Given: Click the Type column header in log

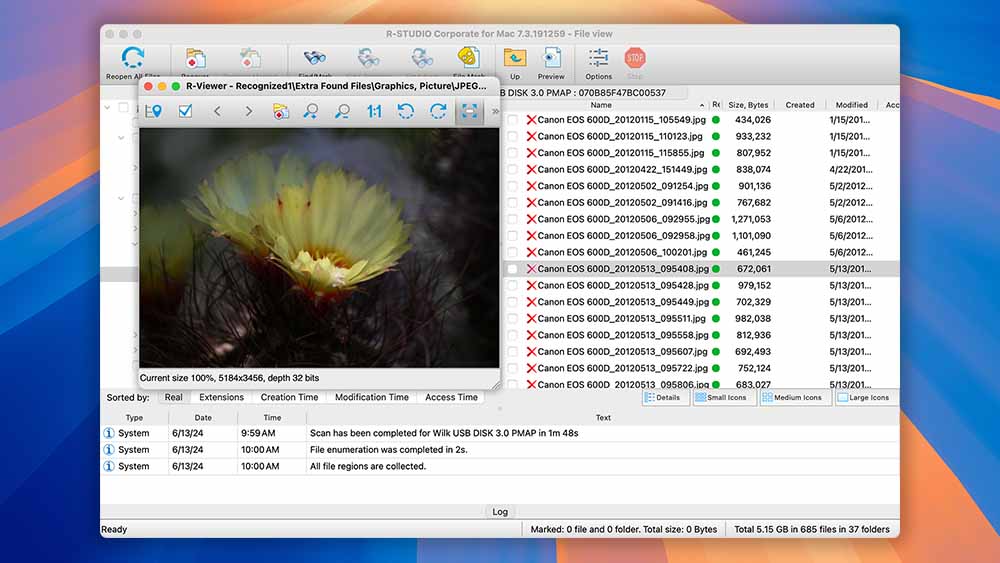Looking at the screenshot, I should [x=134, y=418].
